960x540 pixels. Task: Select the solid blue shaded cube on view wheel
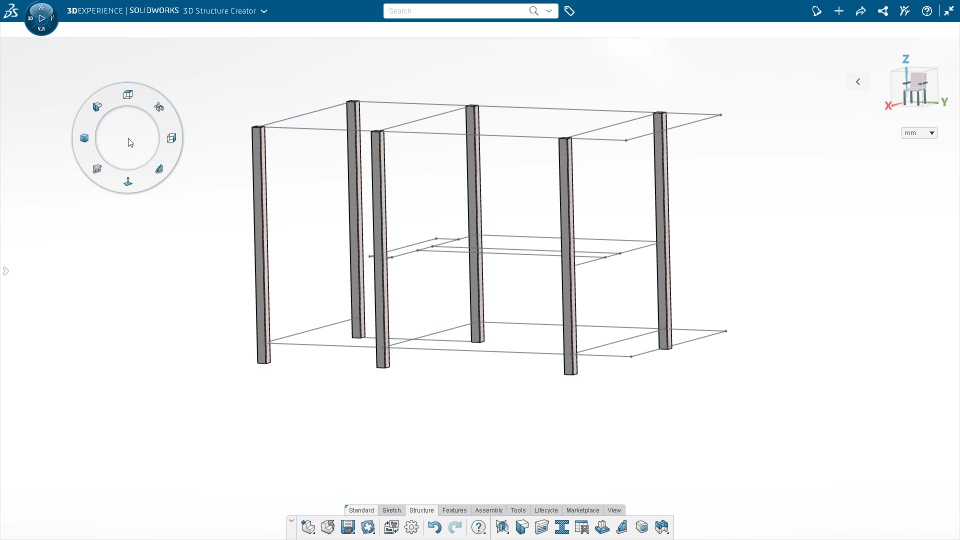pos(84,138)
